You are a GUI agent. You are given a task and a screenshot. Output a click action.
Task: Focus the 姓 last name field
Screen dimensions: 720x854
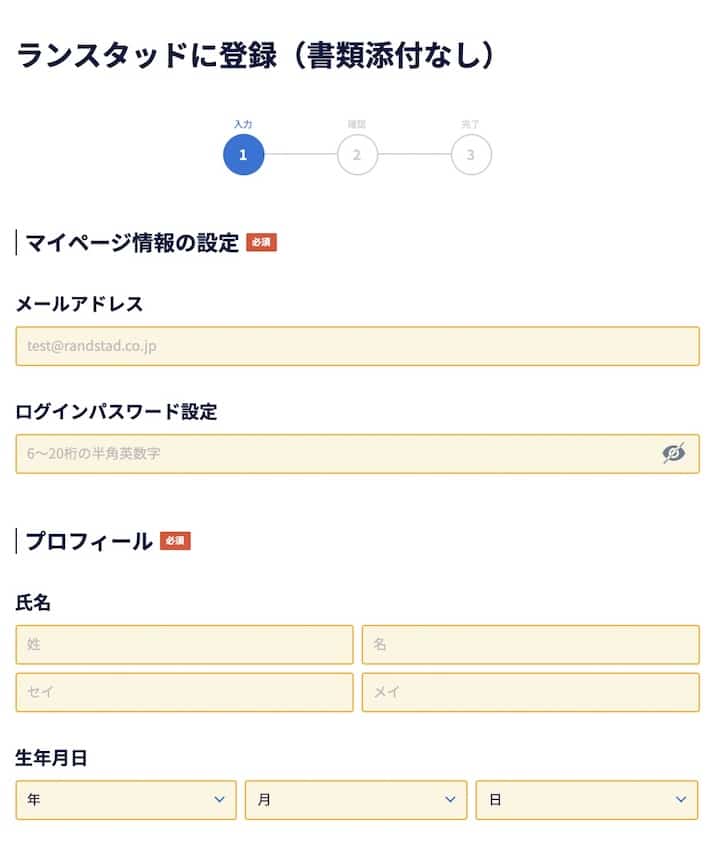tap(184, 645)
